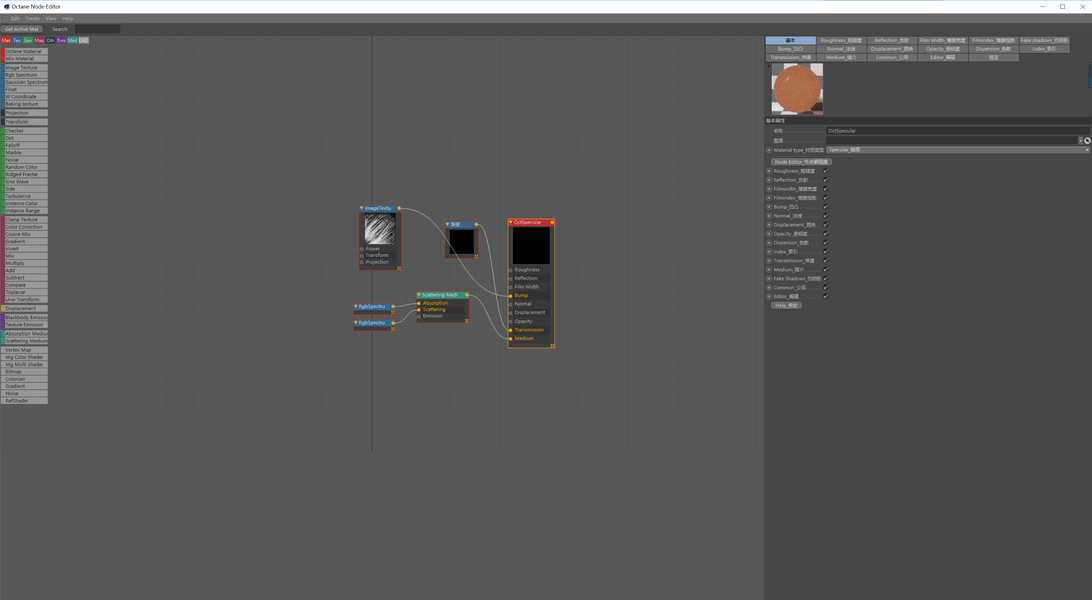Viewport: 1092px width, 600px height.
Task: Toggle the purple Ems filter tag
Action: pos(61,40)
